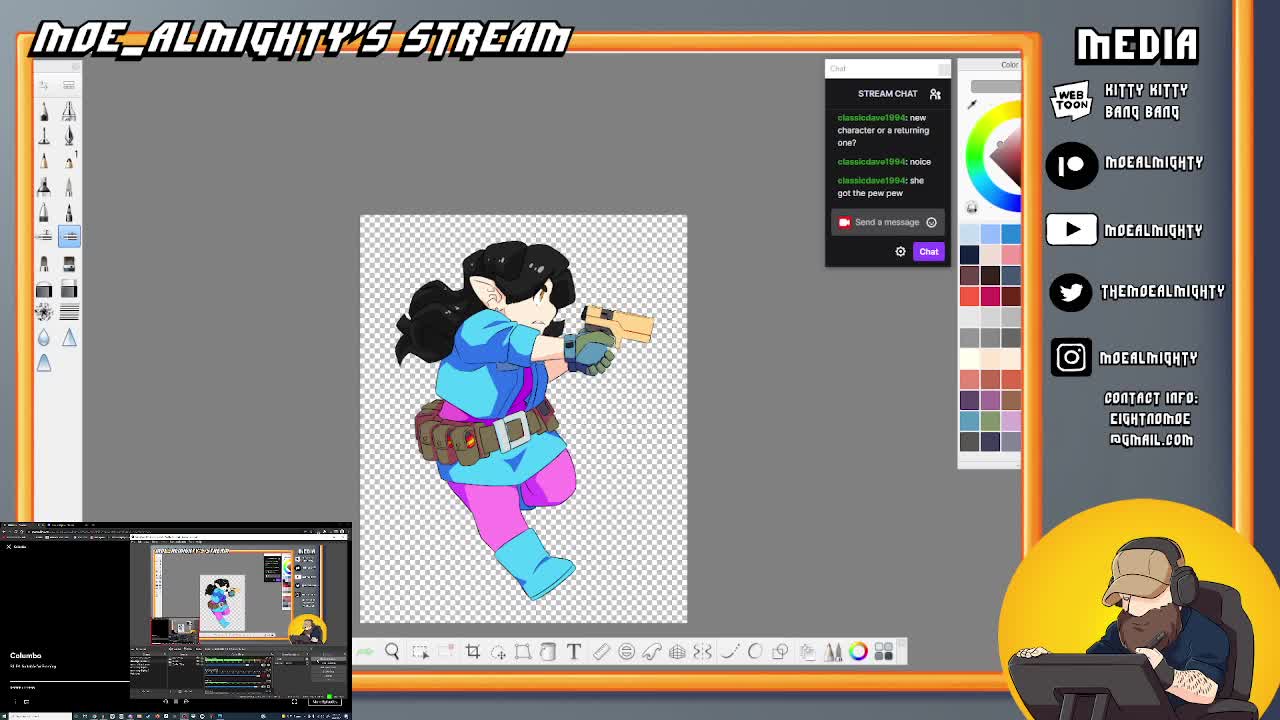Select the Lasso move selection tool
This screenshot has height=720, width=1280.
[498, 652]
